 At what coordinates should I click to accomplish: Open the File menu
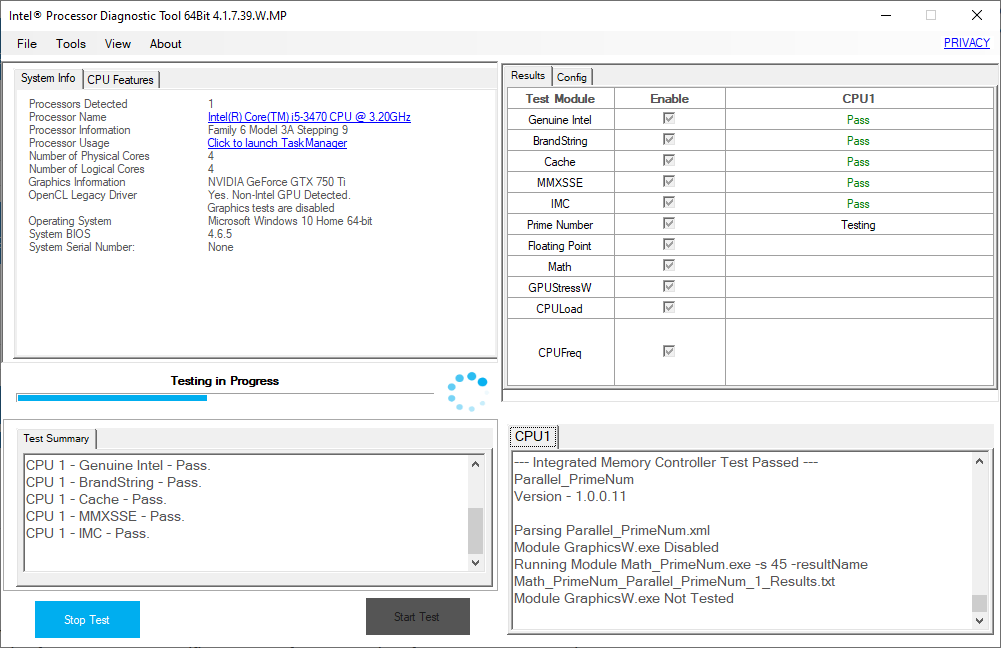tap(27, 43)
